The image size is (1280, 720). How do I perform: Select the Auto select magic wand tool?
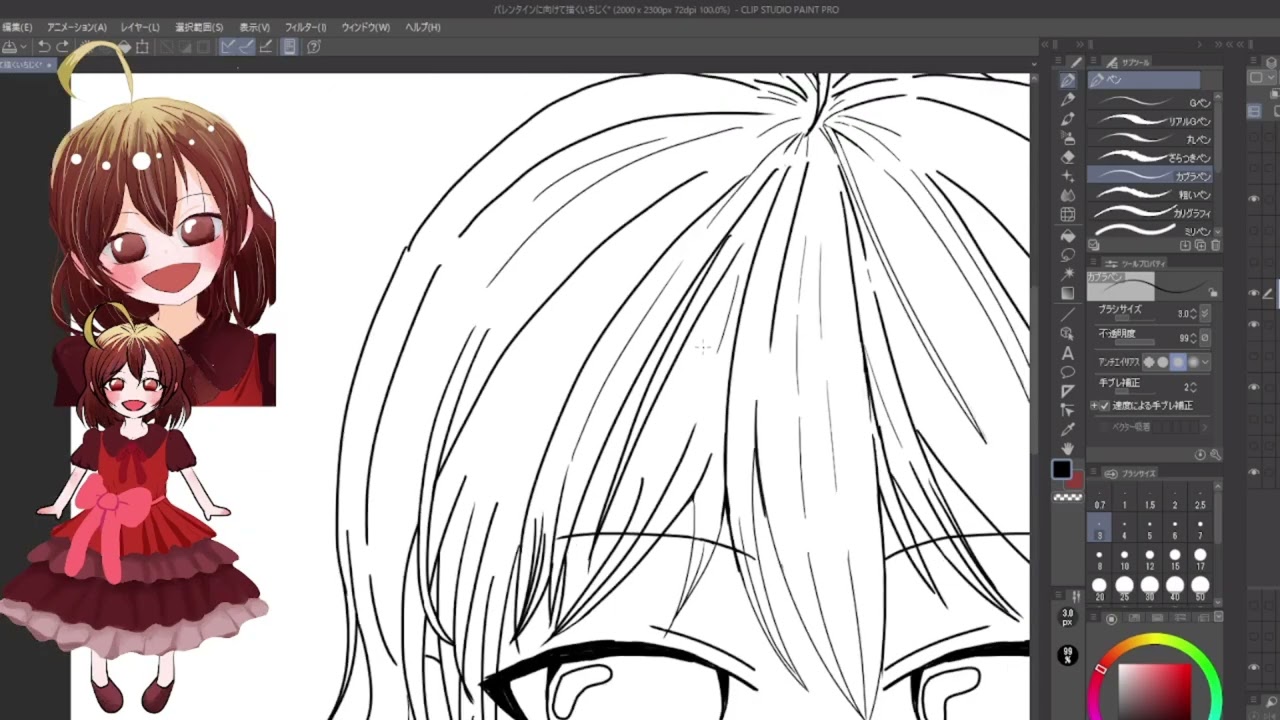[1068, 273]
